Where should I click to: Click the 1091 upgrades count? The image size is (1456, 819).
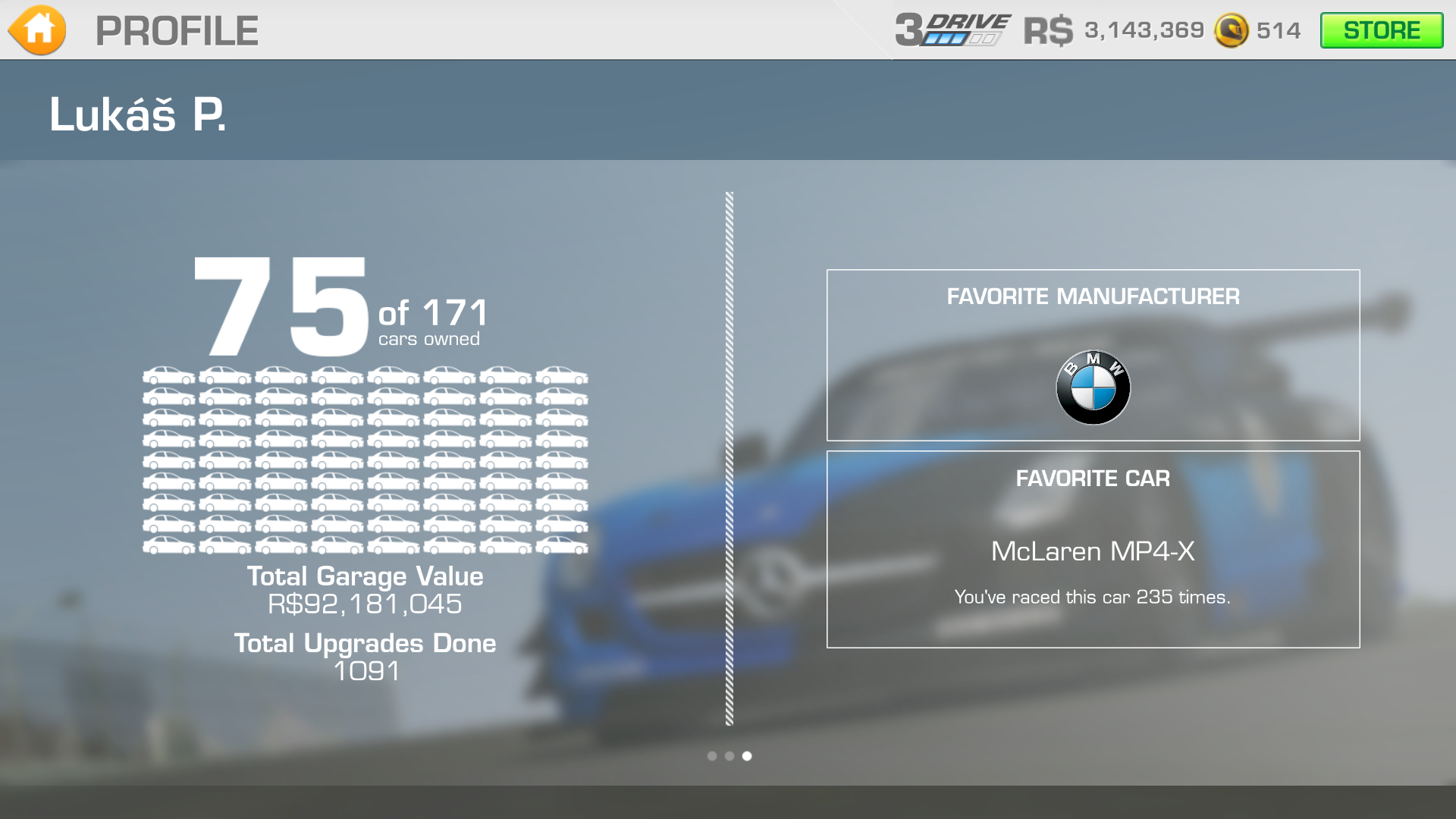point(366,671)
